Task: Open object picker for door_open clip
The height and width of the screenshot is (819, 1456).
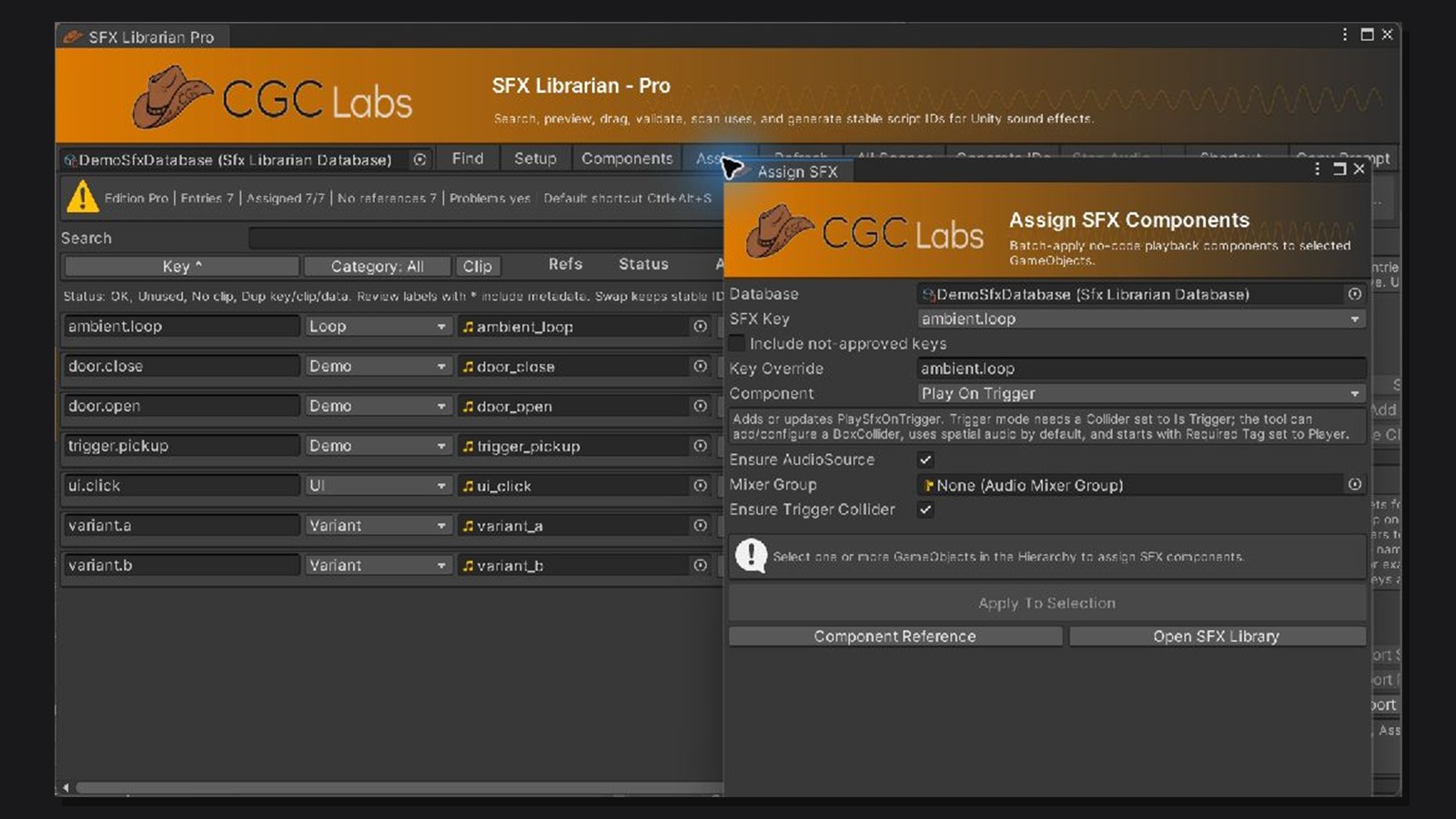Action: pyautogui.click(x=700, y=407)
